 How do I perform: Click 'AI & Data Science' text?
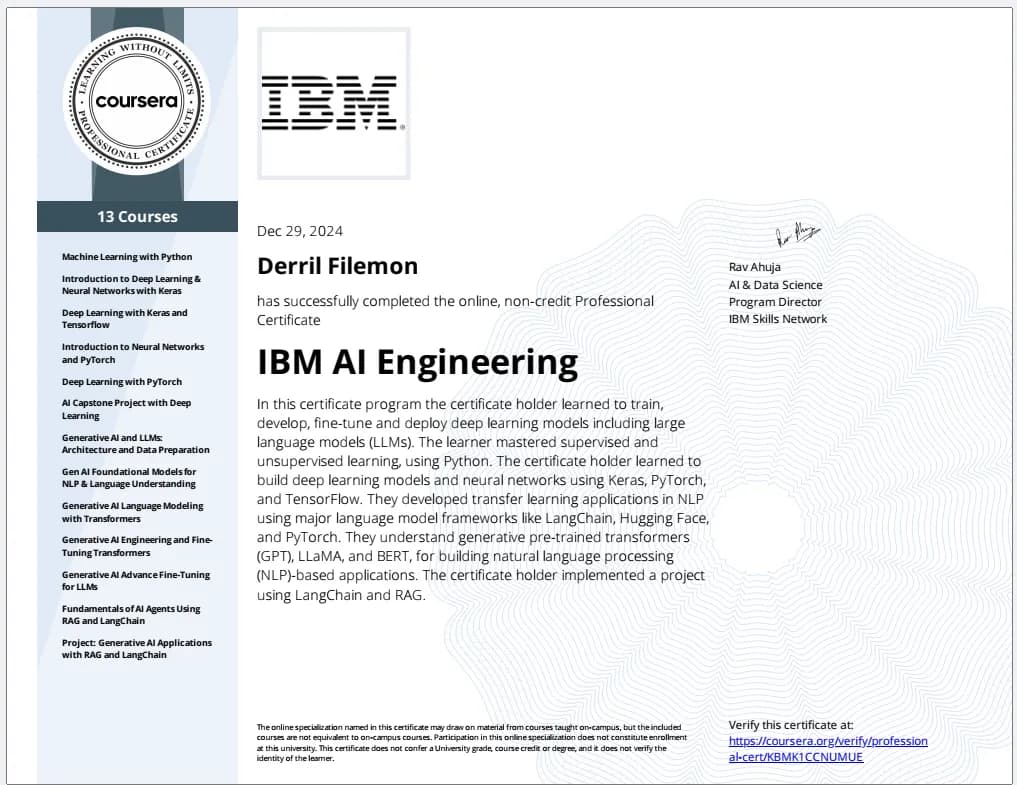point(775,285)
